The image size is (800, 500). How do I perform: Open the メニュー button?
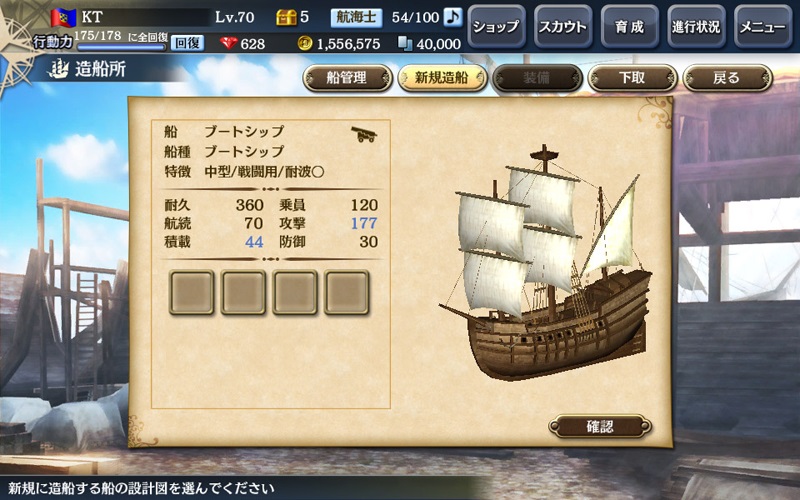[x=763, y=26]
